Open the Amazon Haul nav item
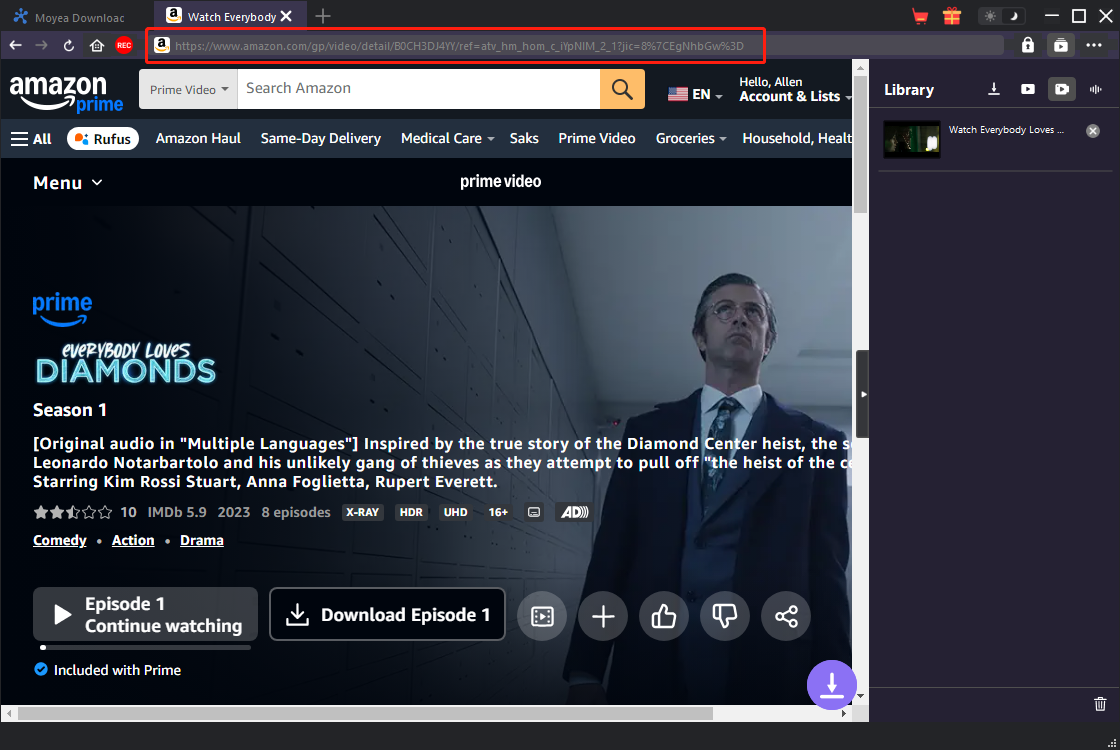Screen dimensions: 1120x750 [x=198, y=139]
